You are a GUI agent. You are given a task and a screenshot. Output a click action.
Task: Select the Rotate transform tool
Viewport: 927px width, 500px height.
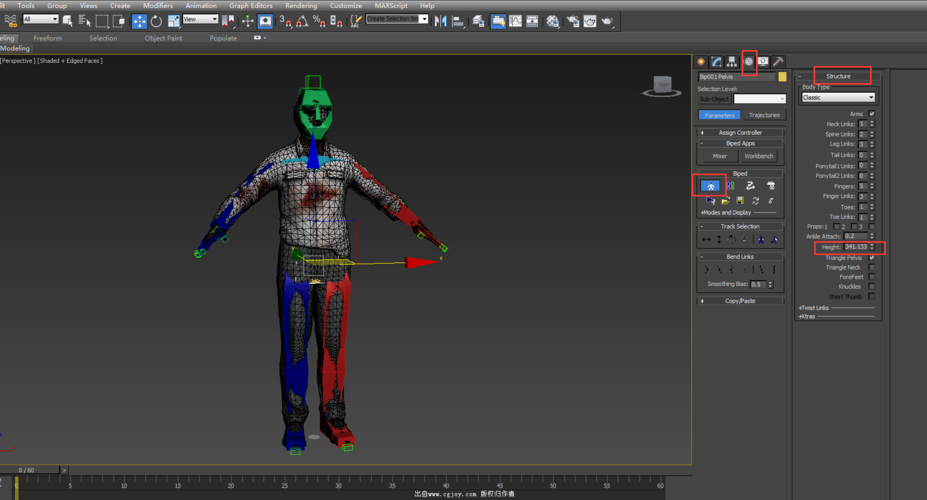pyautogui.click(x=156, y=21)
